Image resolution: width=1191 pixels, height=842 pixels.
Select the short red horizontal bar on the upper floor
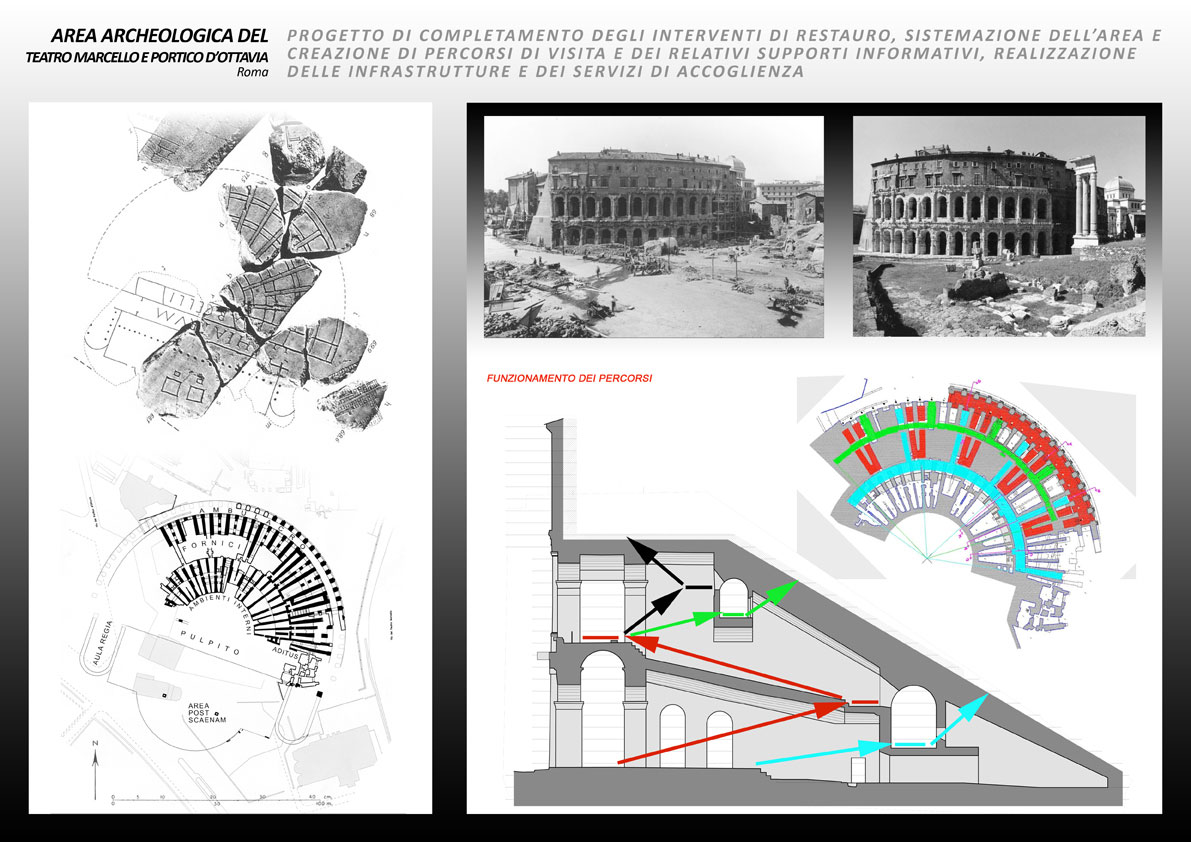(602, 637)
